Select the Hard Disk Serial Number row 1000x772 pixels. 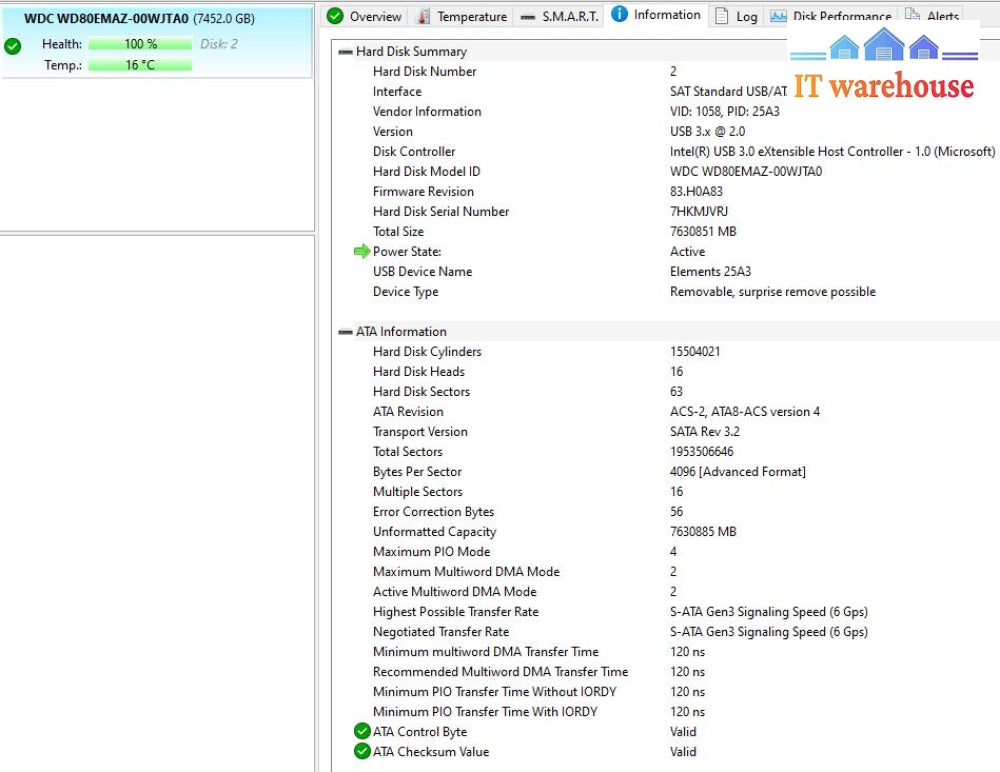pyautogui.click(x=441, y=212)
